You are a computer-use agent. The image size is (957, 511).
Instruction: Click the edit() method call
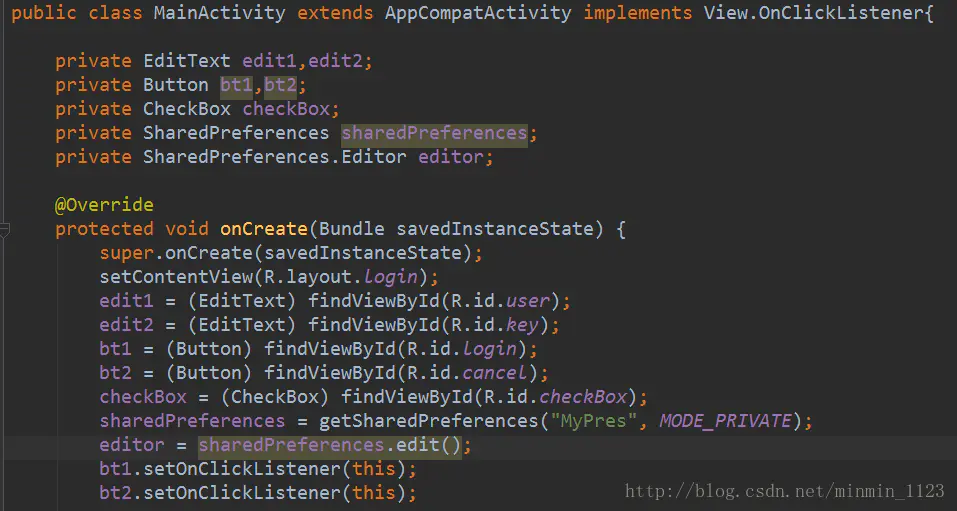(x=428, y=445)
